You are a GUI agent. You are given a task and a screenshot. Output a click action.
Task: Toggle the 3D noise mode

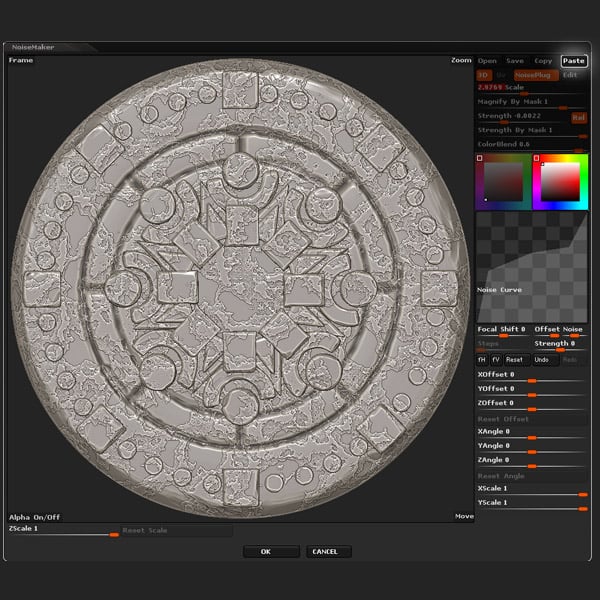[x=483, y=75]
